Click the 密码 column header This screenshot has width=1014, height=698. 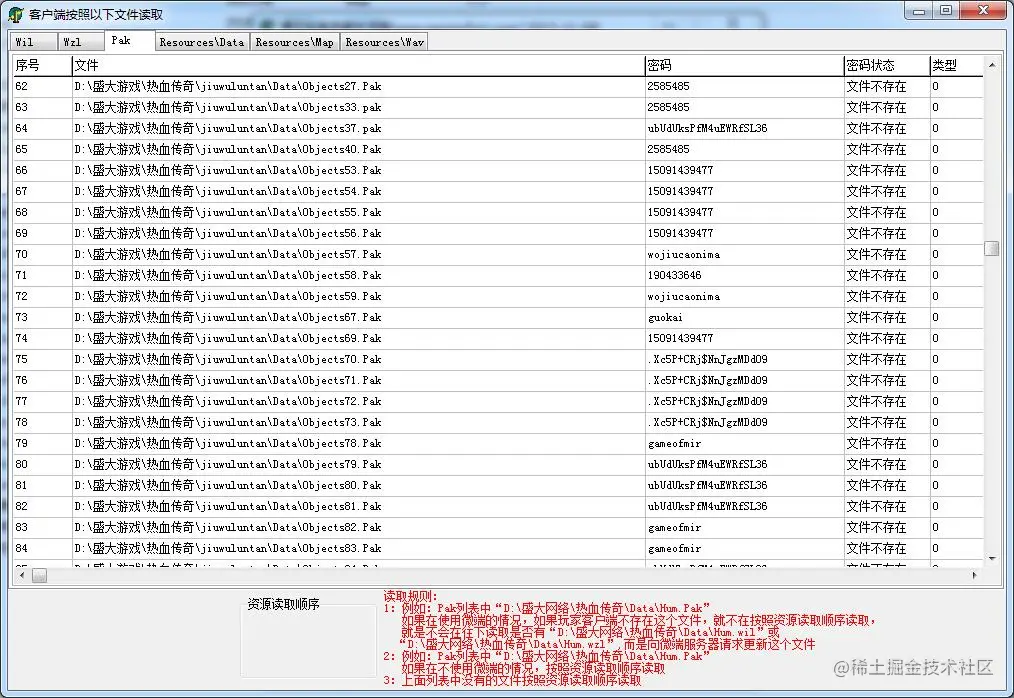tap(744, 65)
